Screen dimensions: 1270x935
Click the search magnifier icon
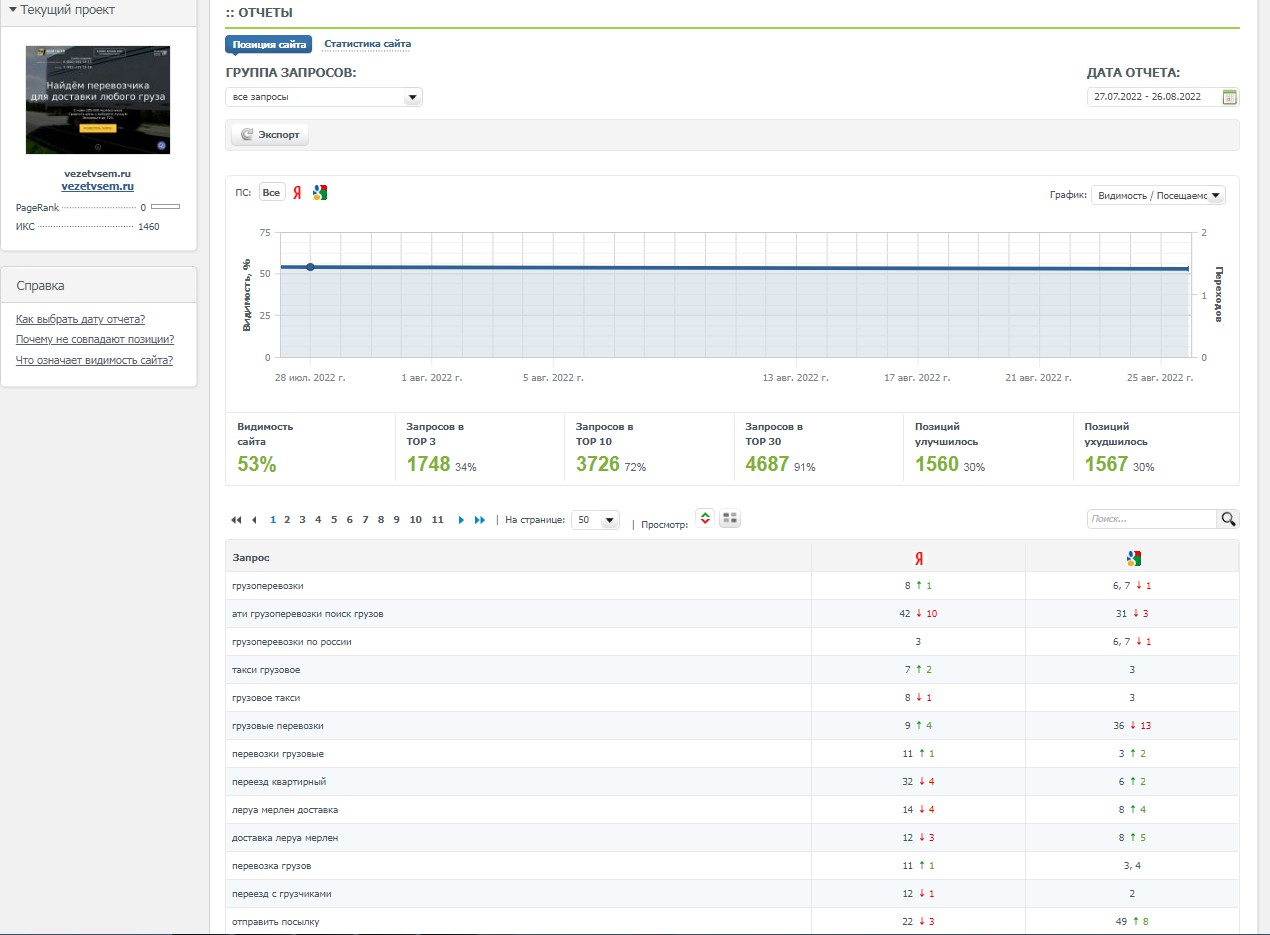point(1228,519)
